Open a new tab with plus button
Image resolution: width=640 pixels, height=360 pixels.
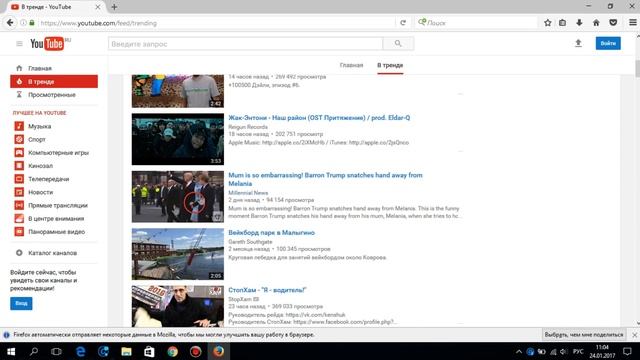pyautogui.click(x=114, y=7)
